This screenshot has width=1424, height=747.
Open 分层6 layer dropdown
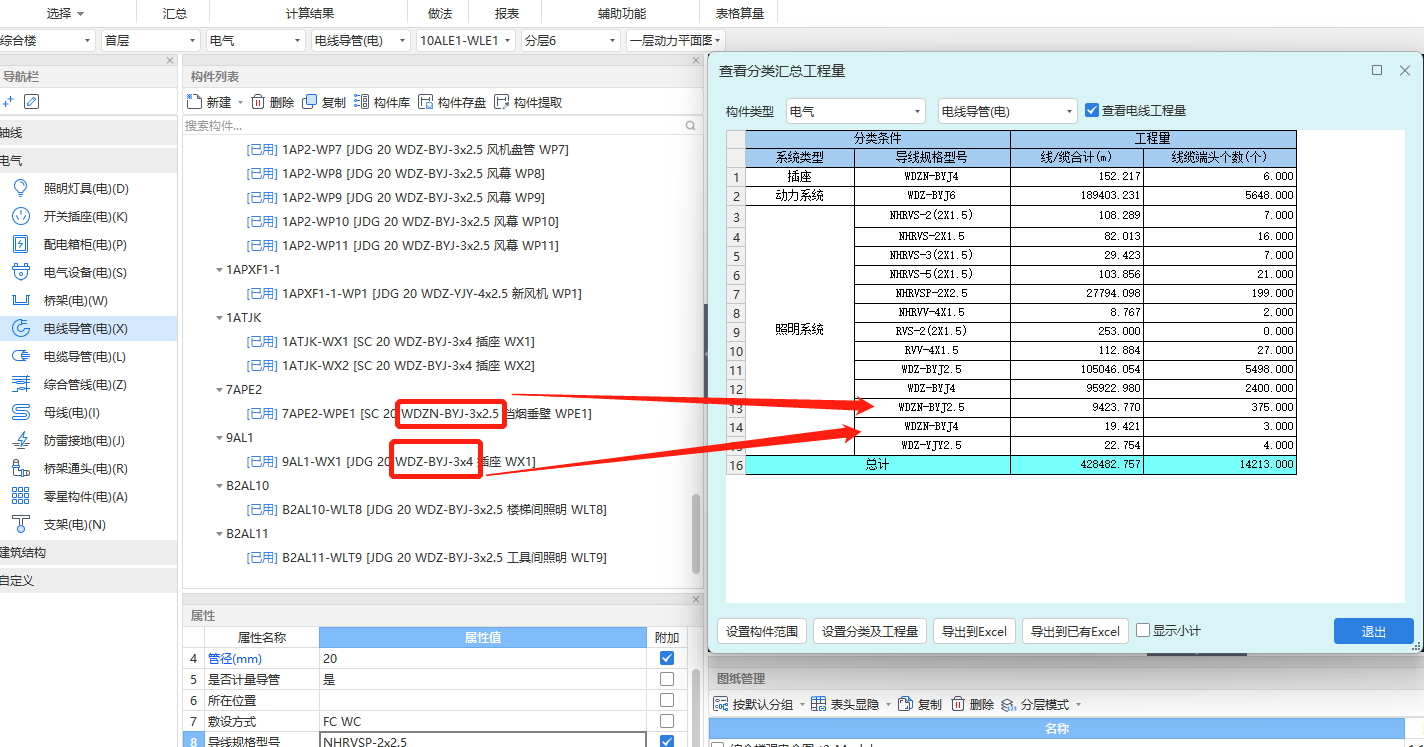571,41
